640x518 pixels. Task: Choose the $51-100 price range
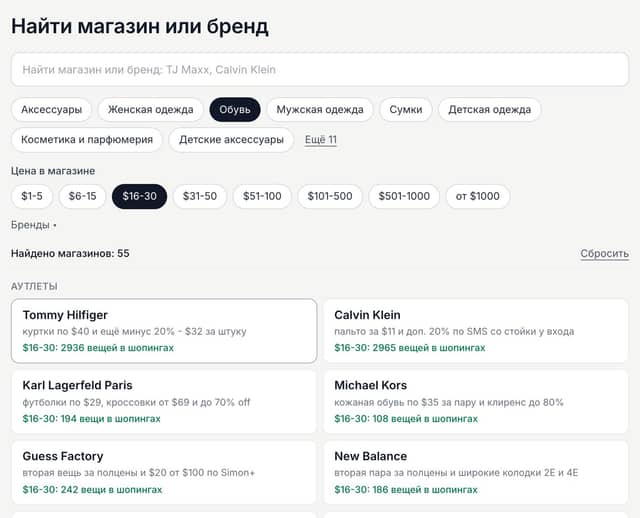tap(262, 196)
